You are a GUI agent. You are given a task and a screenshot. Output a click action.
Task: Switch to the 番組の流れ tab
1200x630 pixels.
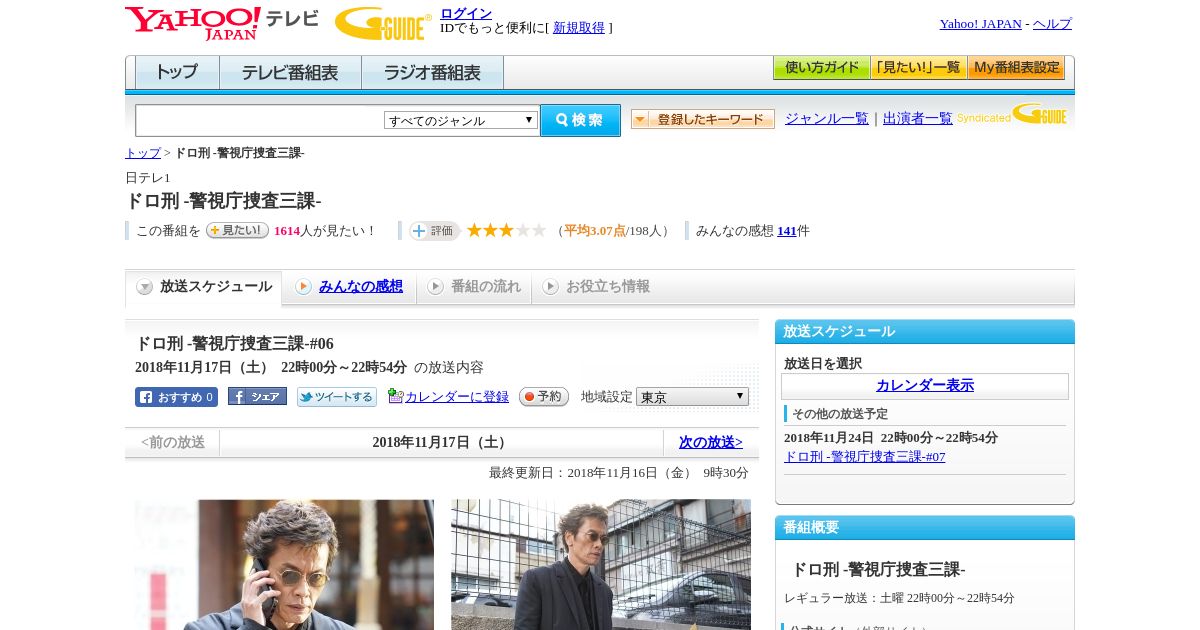(474, 287)
